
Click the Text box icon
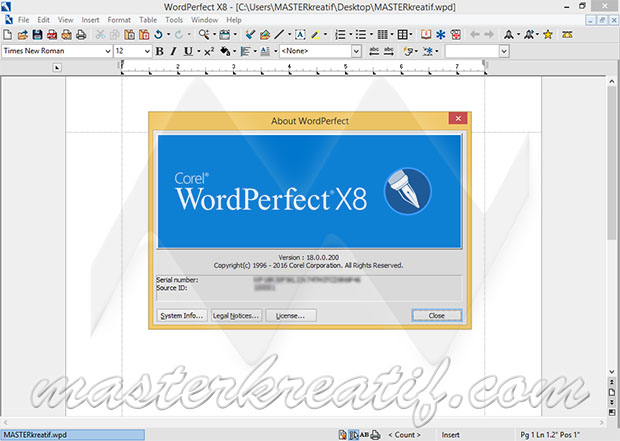click(x=300, y=35)
